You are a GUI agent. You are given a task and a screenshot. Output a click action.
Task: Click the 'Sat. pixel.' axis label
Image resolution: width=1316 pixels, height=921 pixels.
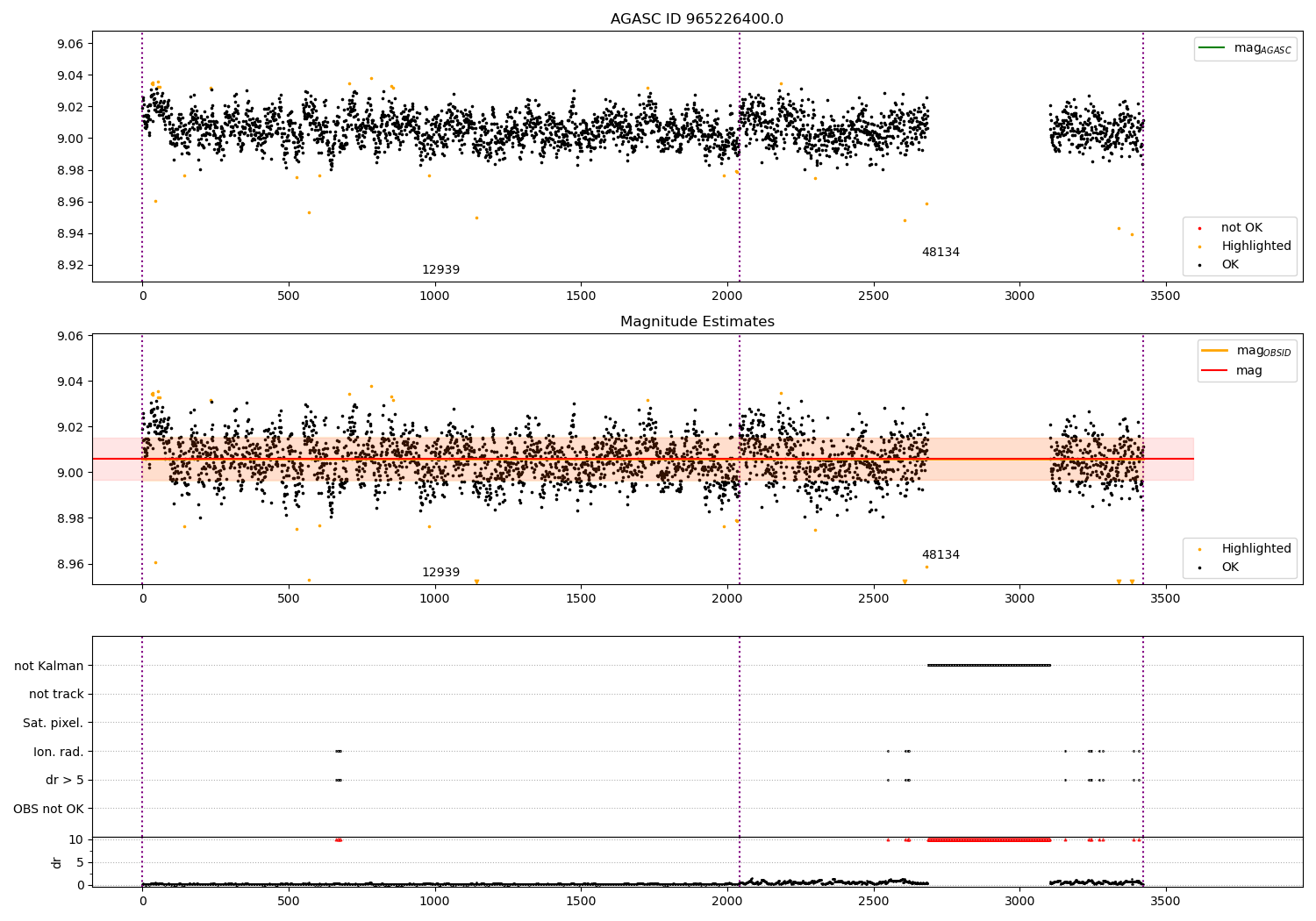53,724
